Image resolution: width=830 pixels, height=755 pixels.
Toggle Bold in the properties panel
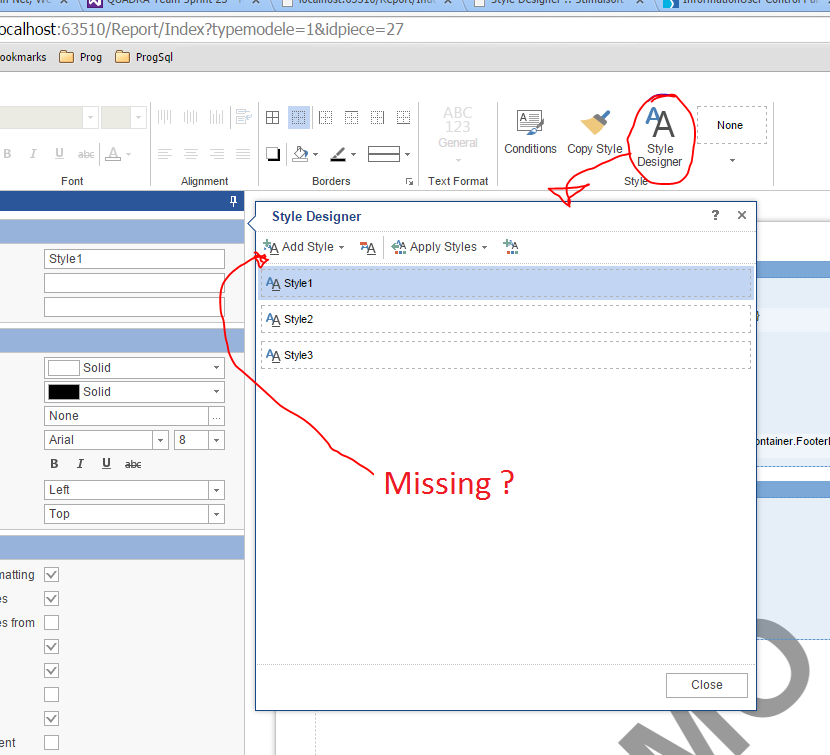tap(54, 464)
